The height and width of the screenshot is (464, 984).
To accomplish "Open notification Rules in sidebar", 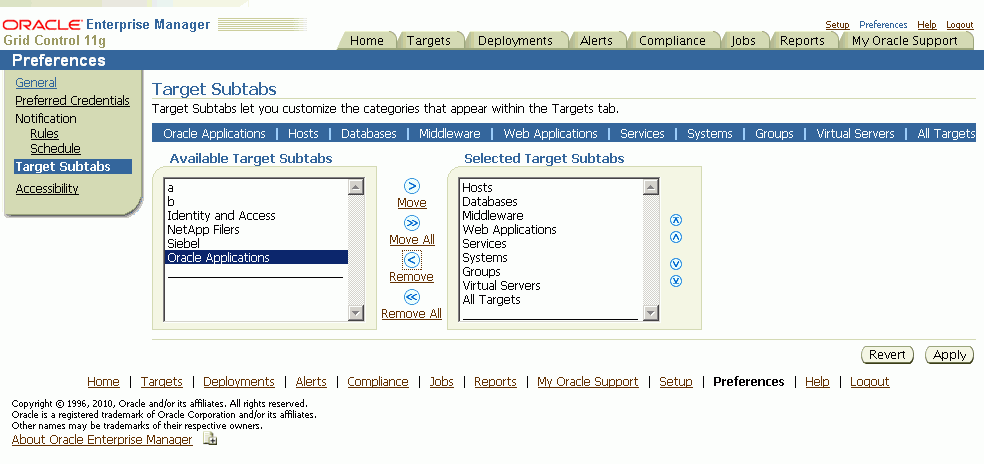I will click(x=44, y=134).
